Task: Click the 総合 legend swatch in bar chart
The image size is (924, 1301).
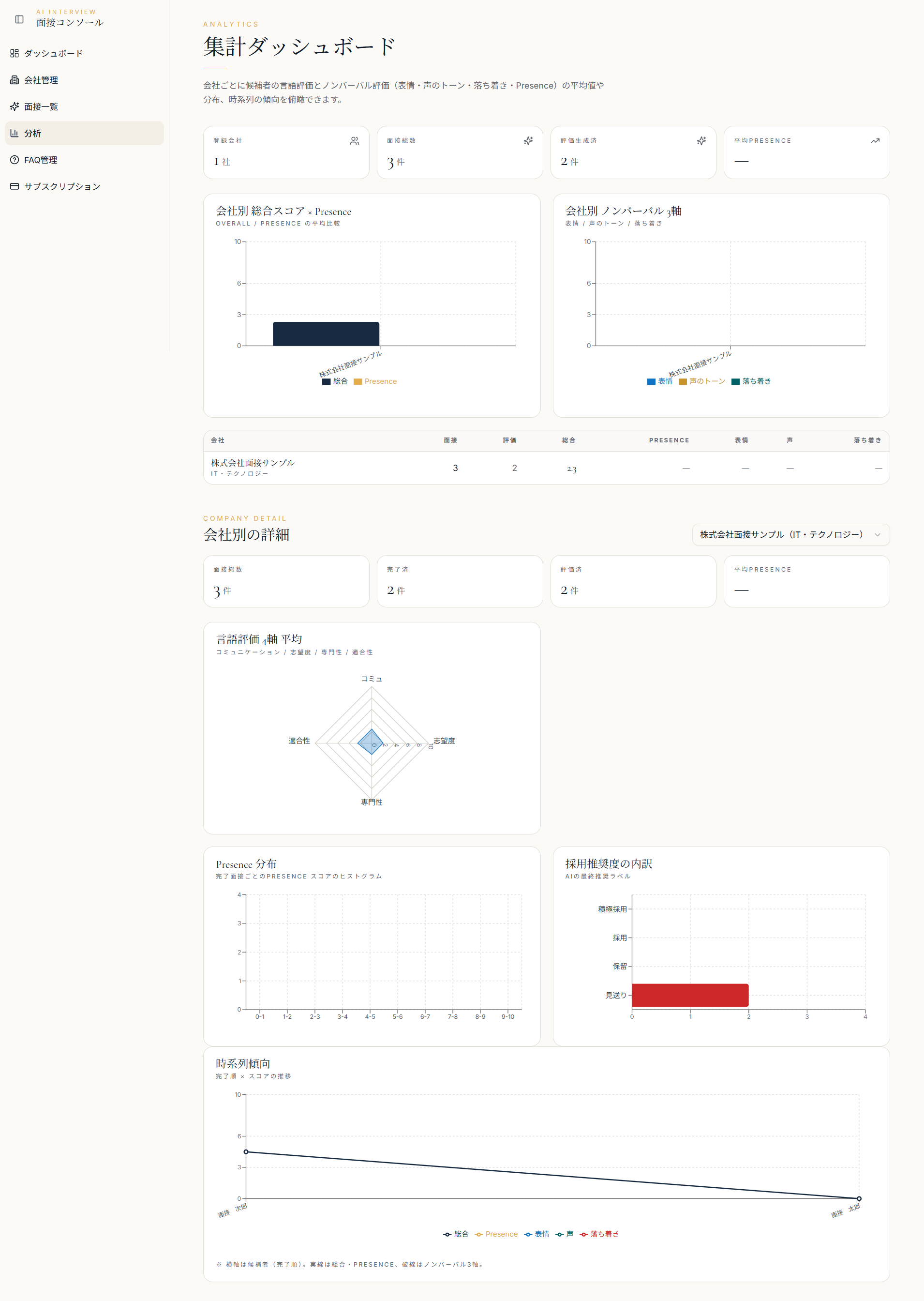Action: click(x=327, y=382)
